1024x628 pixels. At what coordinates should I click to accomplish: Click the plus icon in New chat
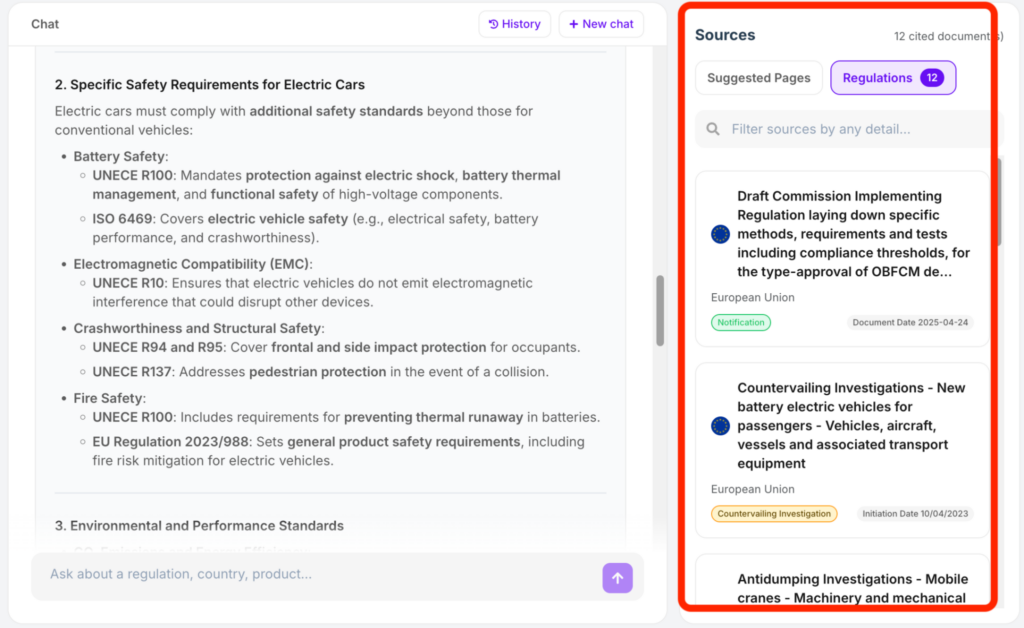coord(573,24)
